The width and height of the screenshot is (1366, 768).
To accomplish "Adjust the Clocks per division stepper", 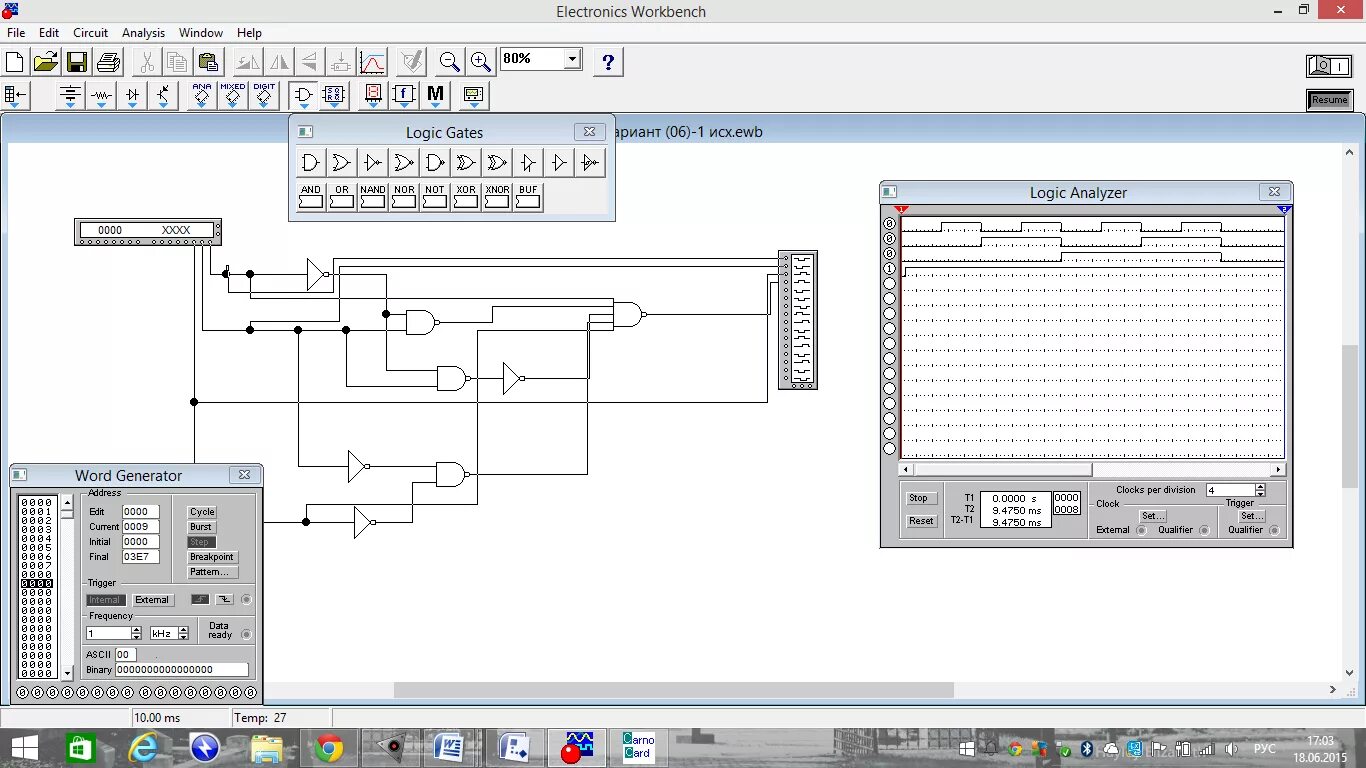I will 1260,491.
